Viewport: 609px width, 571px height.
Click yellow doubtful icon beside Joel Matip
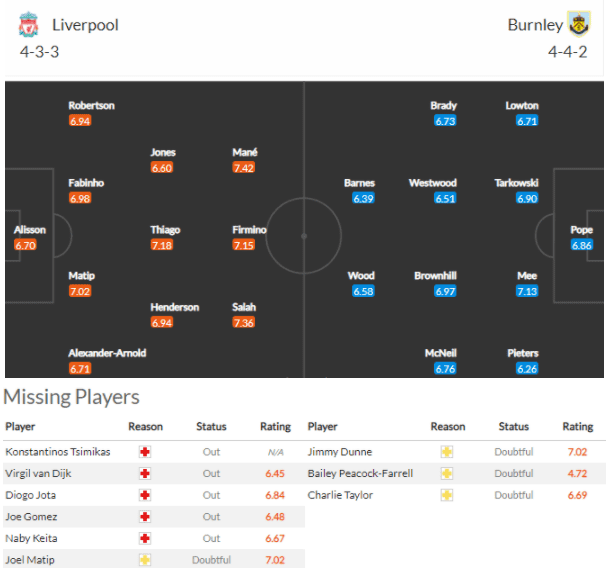pyautogui.click(x=146, y=560)
